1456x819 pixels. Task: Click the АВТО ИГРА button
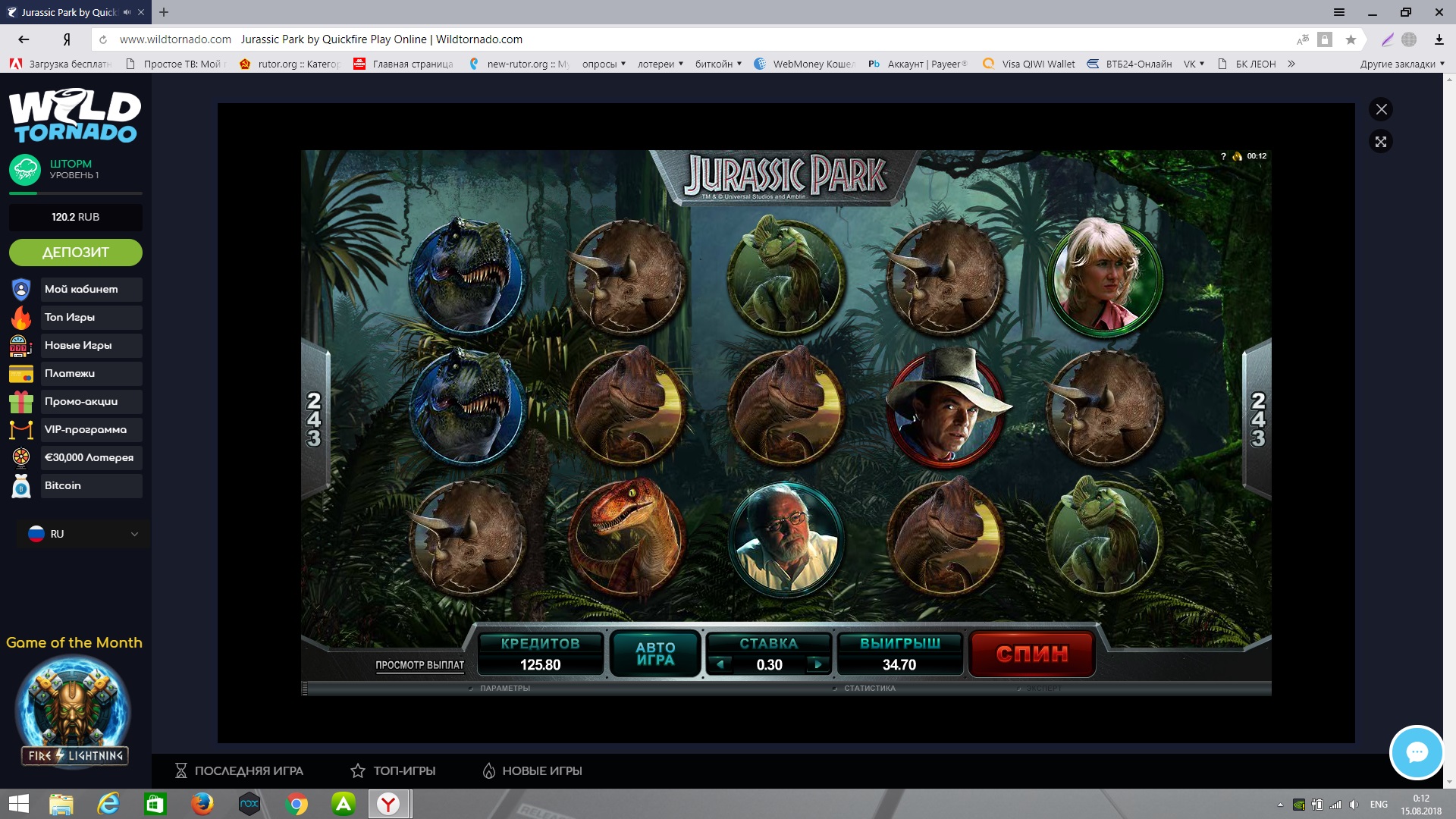[655, 654]
